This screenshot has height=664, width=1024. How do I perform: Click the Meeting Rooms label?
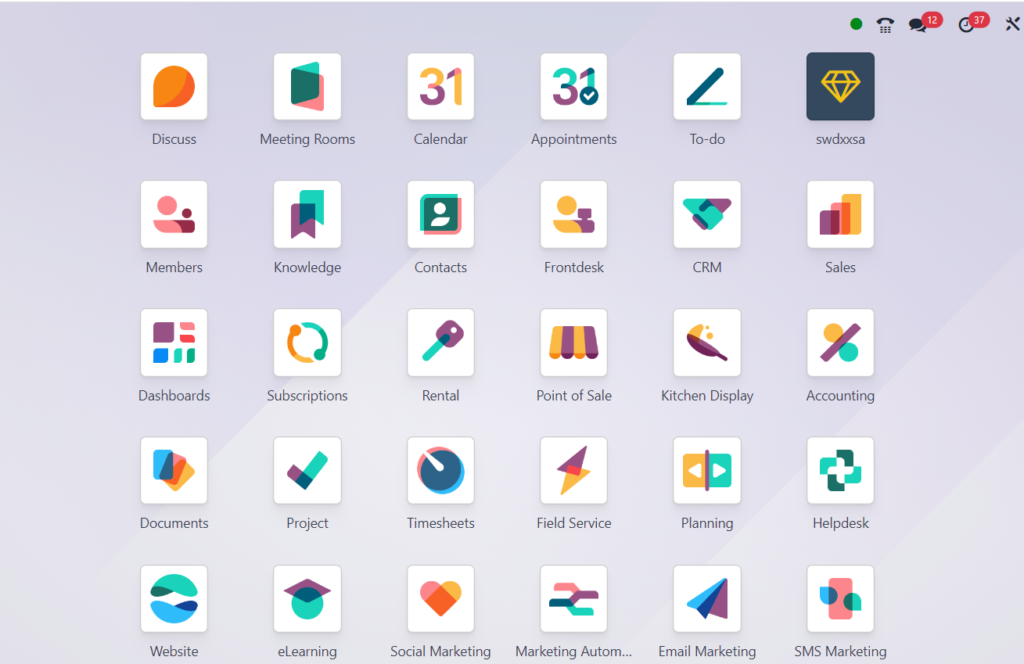tap(307, 140)
